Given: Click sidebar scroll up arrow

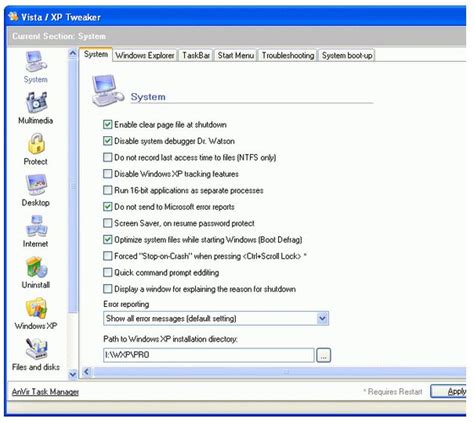Looking at the screenshot, I should point(72,53).
